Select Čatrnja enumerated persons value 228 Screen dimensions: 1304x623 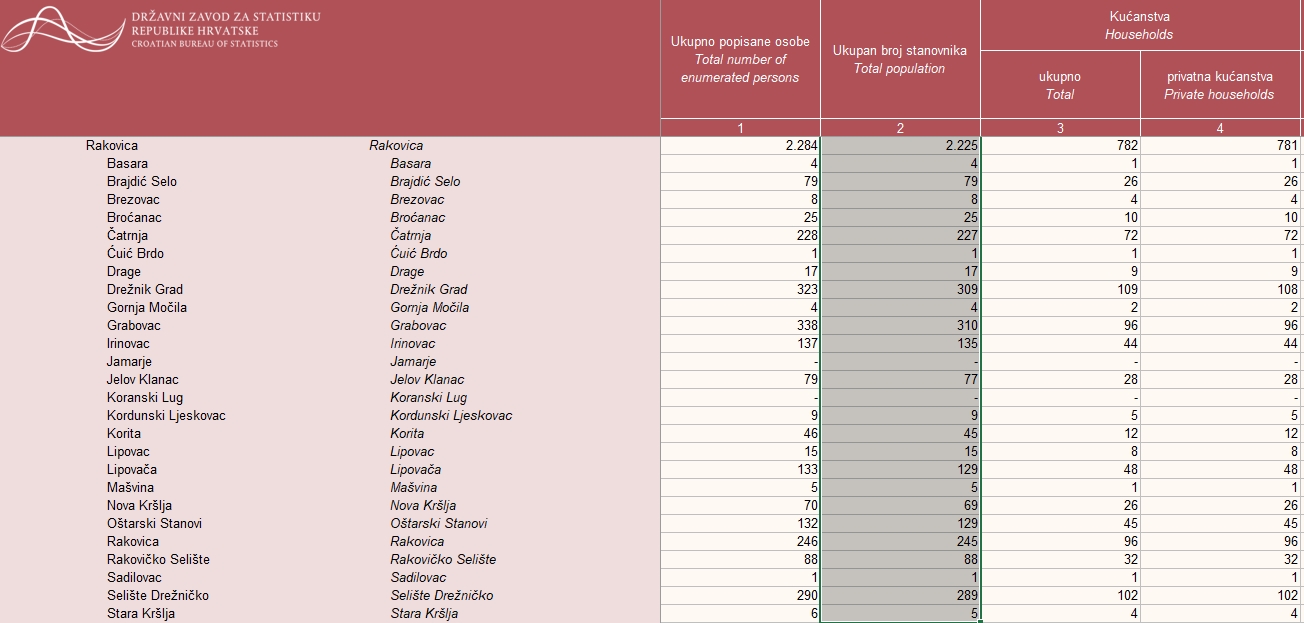click(x=740, y=236)
